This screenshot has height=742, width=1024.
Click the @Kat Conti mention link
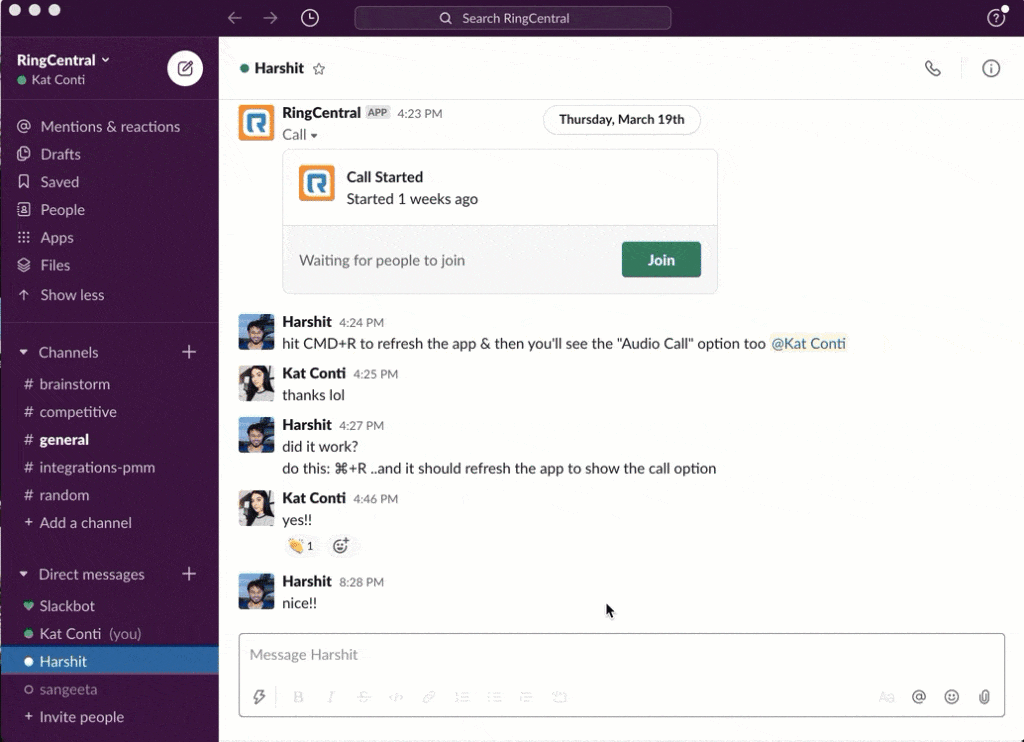tap(808, 344)
